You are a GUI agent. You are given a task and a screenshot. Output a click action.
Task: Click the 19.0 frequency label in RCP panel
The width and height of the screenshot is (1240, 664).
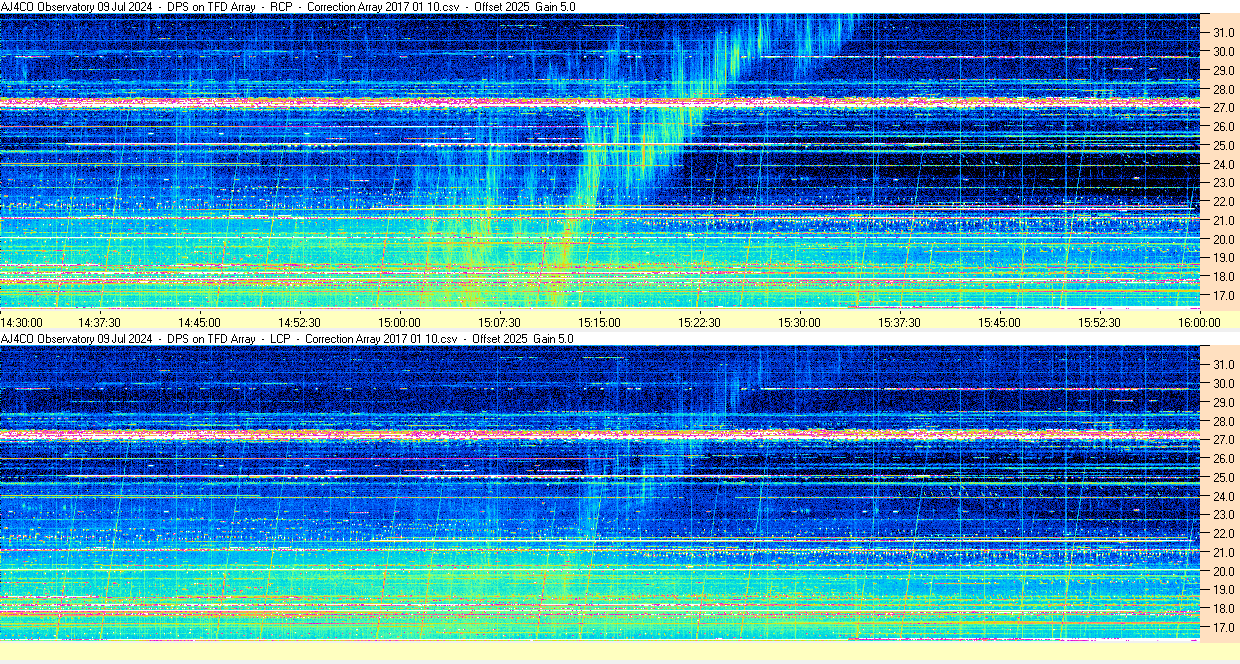(1224, 258)
